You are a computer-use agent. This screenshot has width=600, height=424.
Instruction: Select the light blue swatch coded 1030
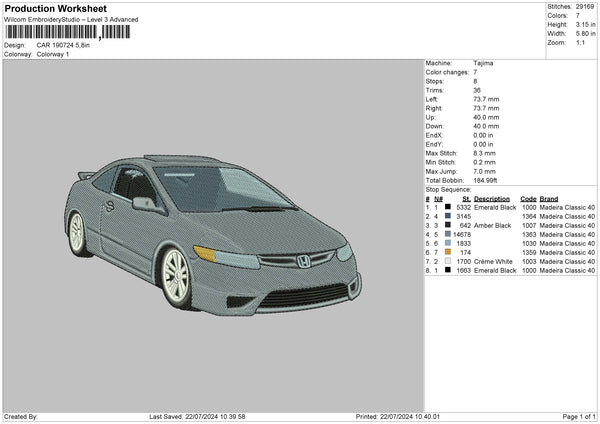pyautogui.click(x=448, y=243)
